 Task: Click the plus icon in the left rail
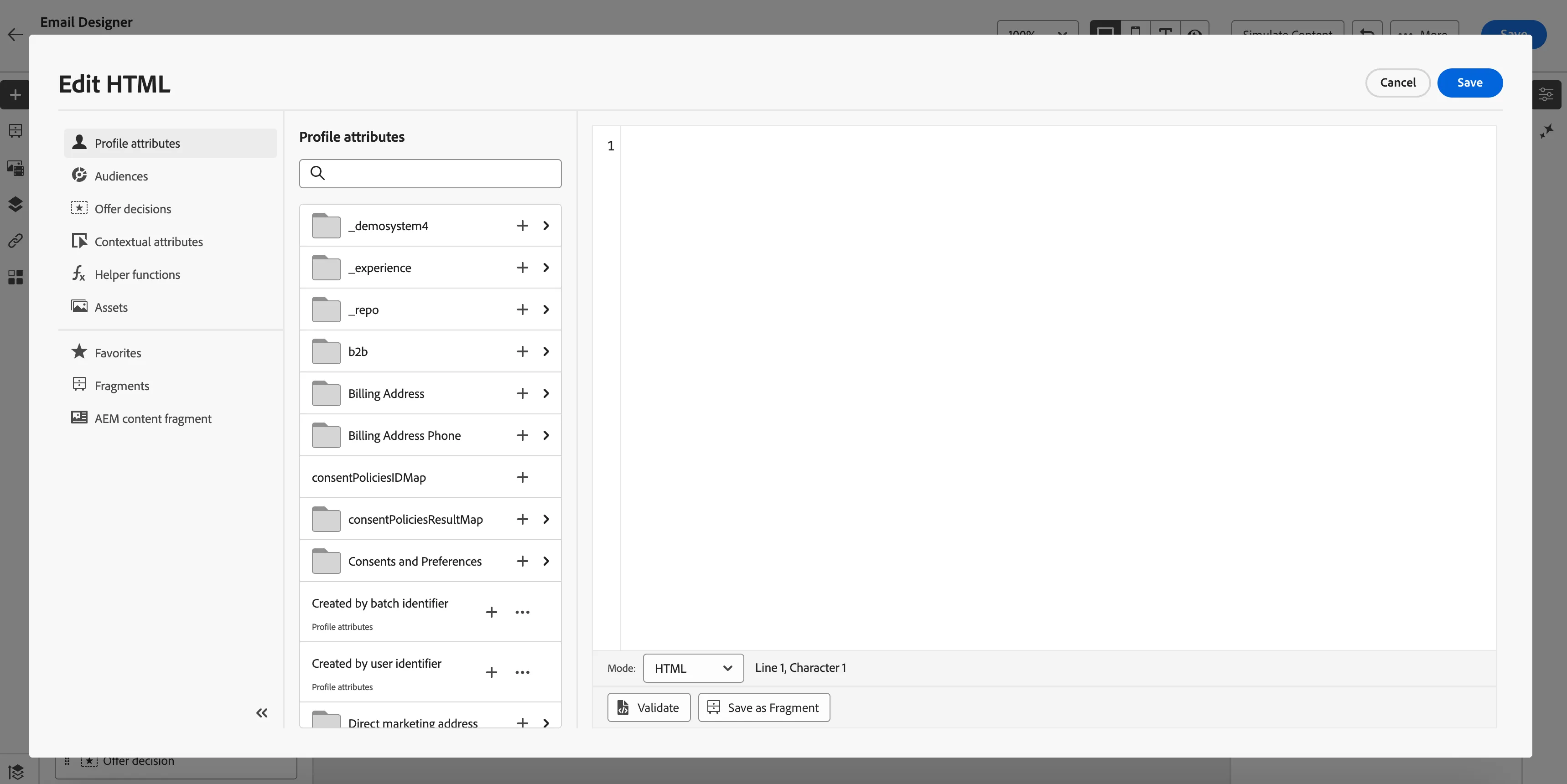[x=15, y=95]
